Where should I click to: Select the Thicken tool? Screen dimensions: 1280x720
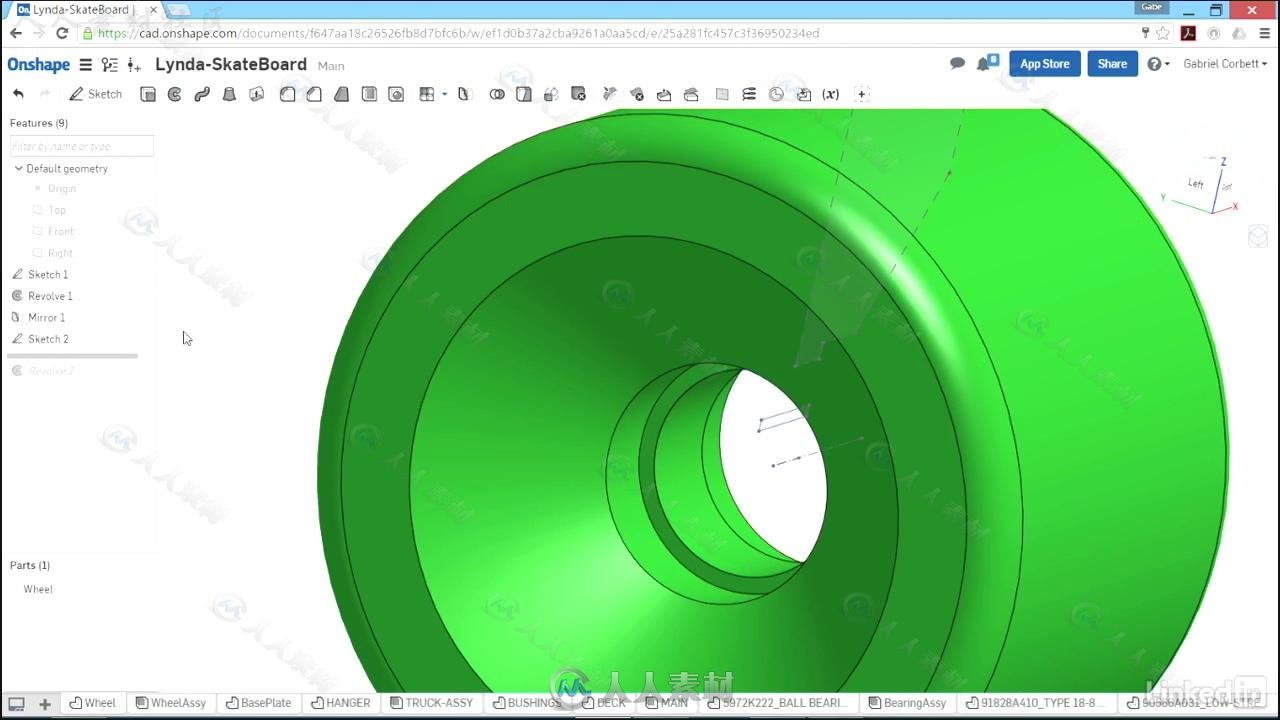(x=257, y=94)
